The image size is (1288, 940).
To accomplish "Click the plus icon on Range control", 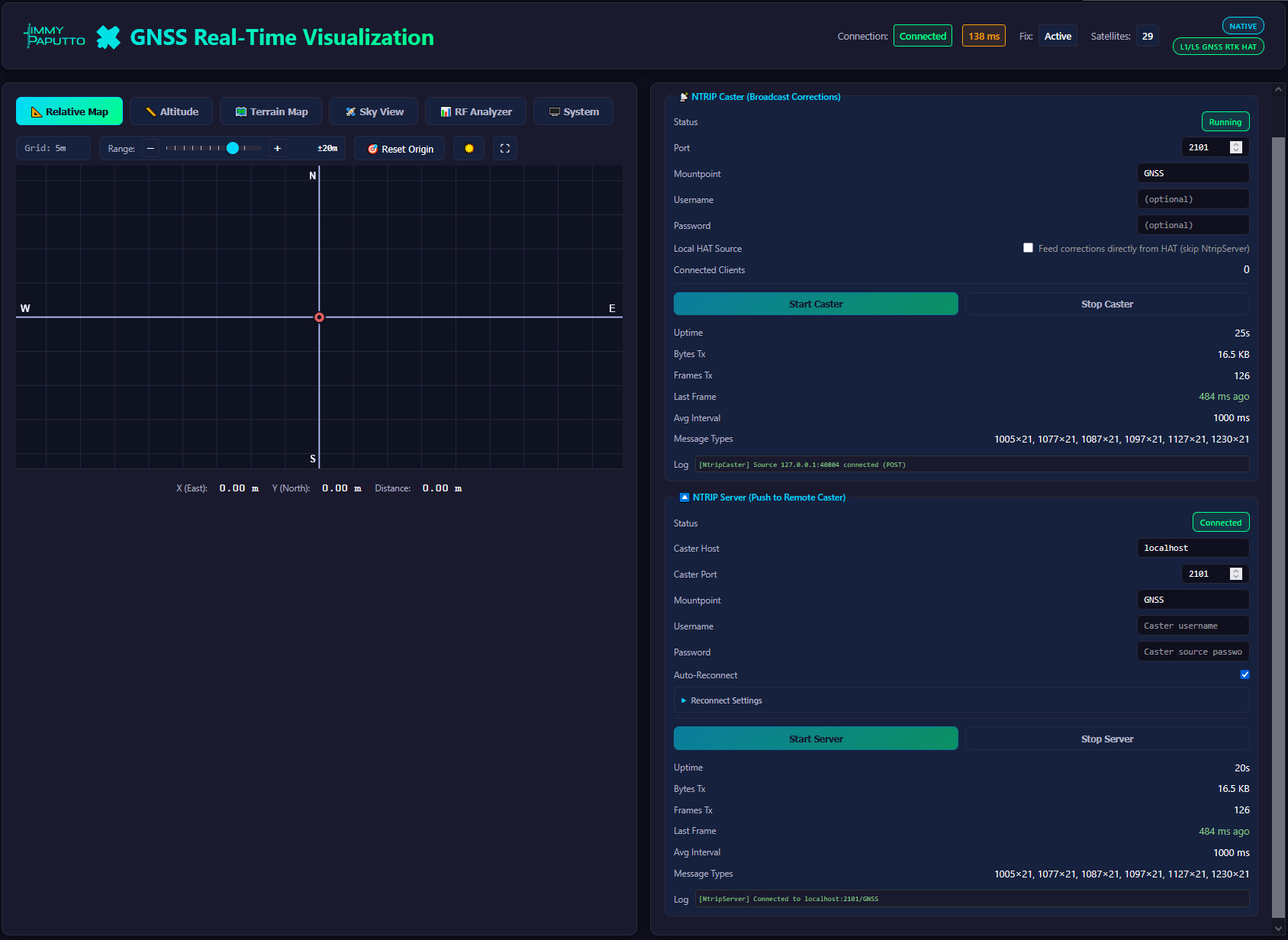I will pos(277,148).
